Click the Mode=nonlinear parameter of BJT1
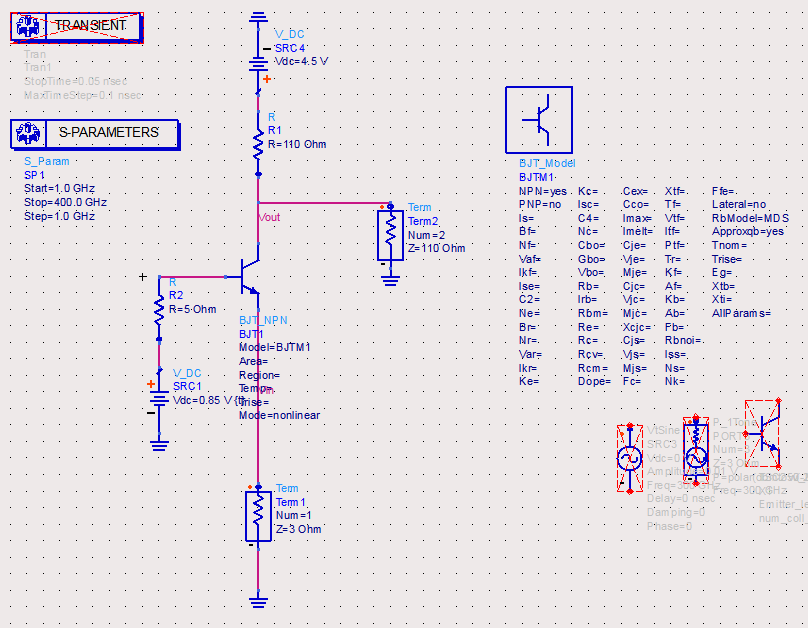 point(279,415)
